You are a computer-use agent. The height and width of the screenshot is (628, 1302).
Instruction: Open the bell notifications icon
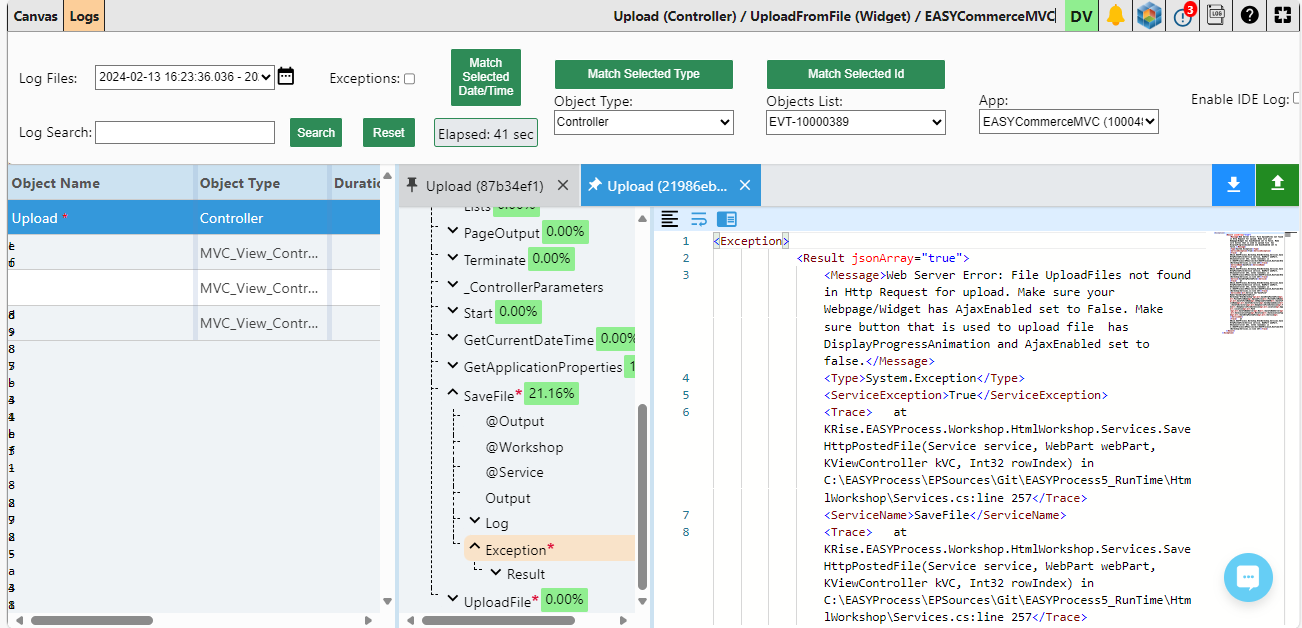click(x=1115, y=16)
